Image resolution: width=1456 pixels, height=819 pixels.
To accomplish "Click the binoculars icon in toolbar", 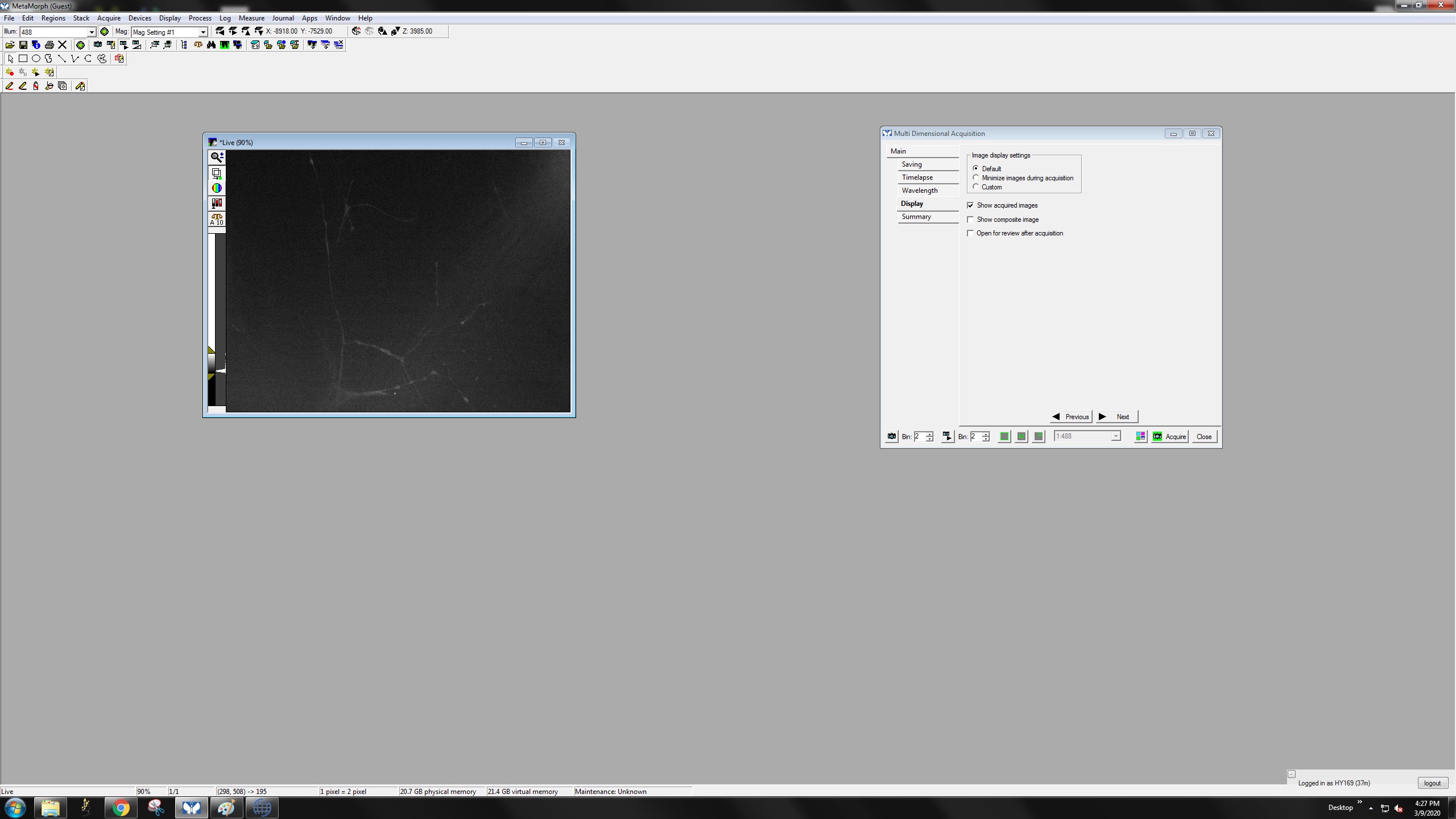I will click(211, 45).
